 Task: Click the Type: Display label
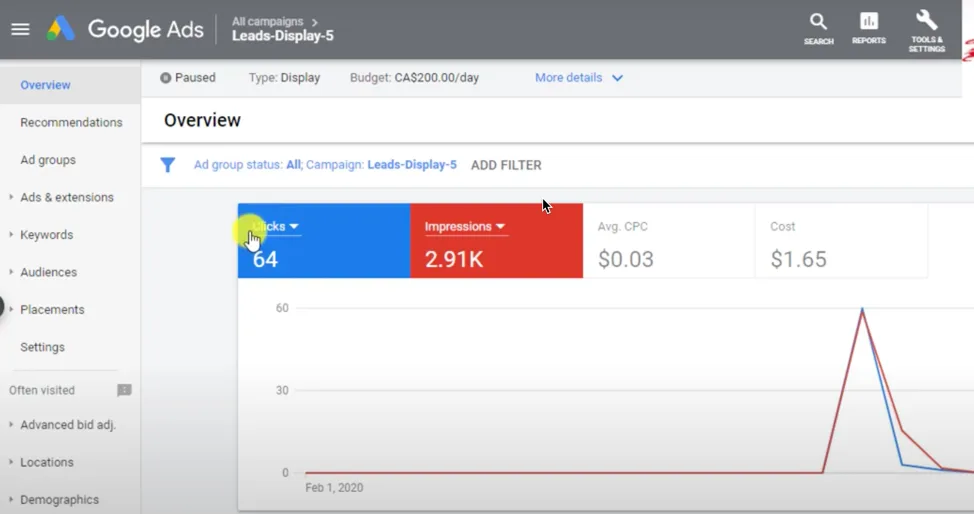click(x=284, y=78)
